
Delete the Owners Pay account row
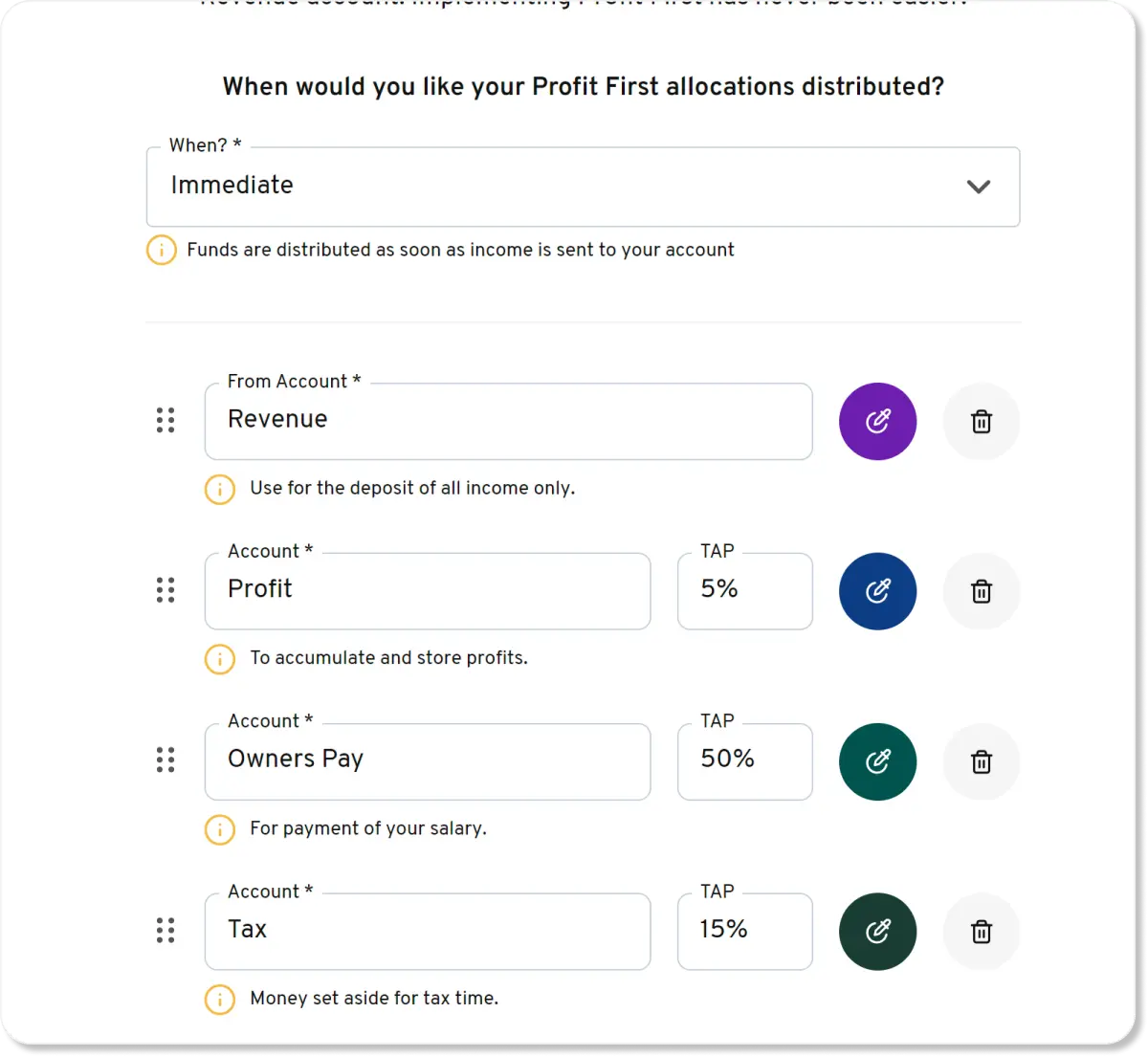pyautogui.click(x=982, y=761)
